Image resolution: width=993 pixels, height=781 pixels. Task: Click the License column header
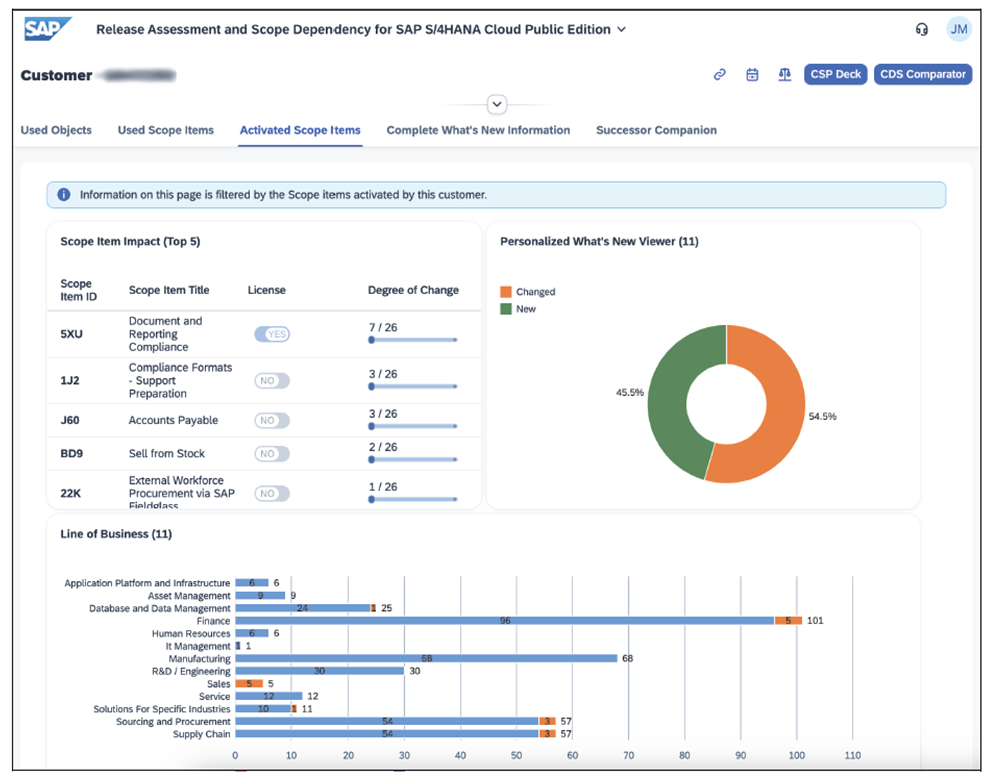[267, 290]
